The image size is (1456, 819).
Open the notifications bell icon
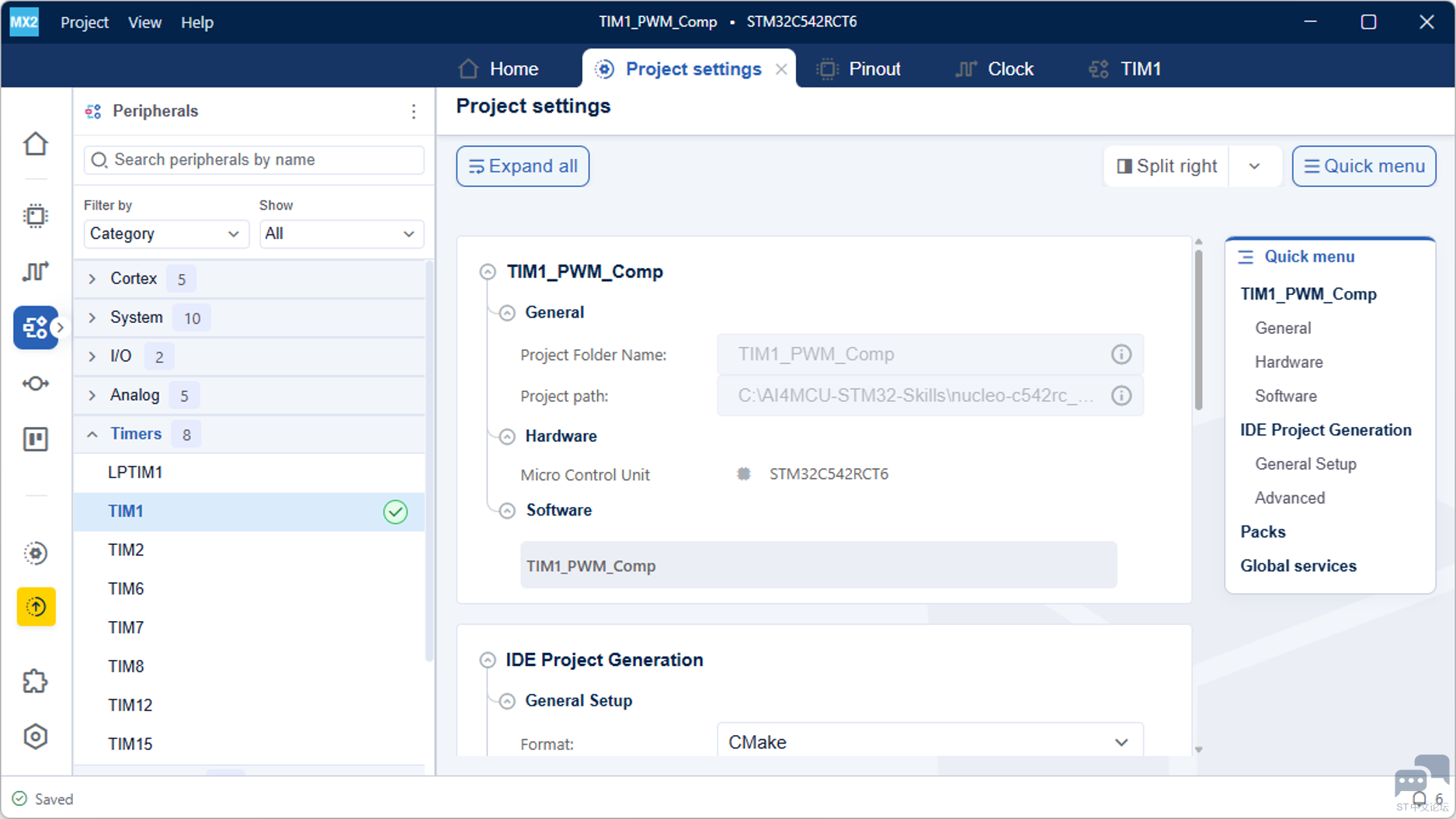tap(1420, 799)
